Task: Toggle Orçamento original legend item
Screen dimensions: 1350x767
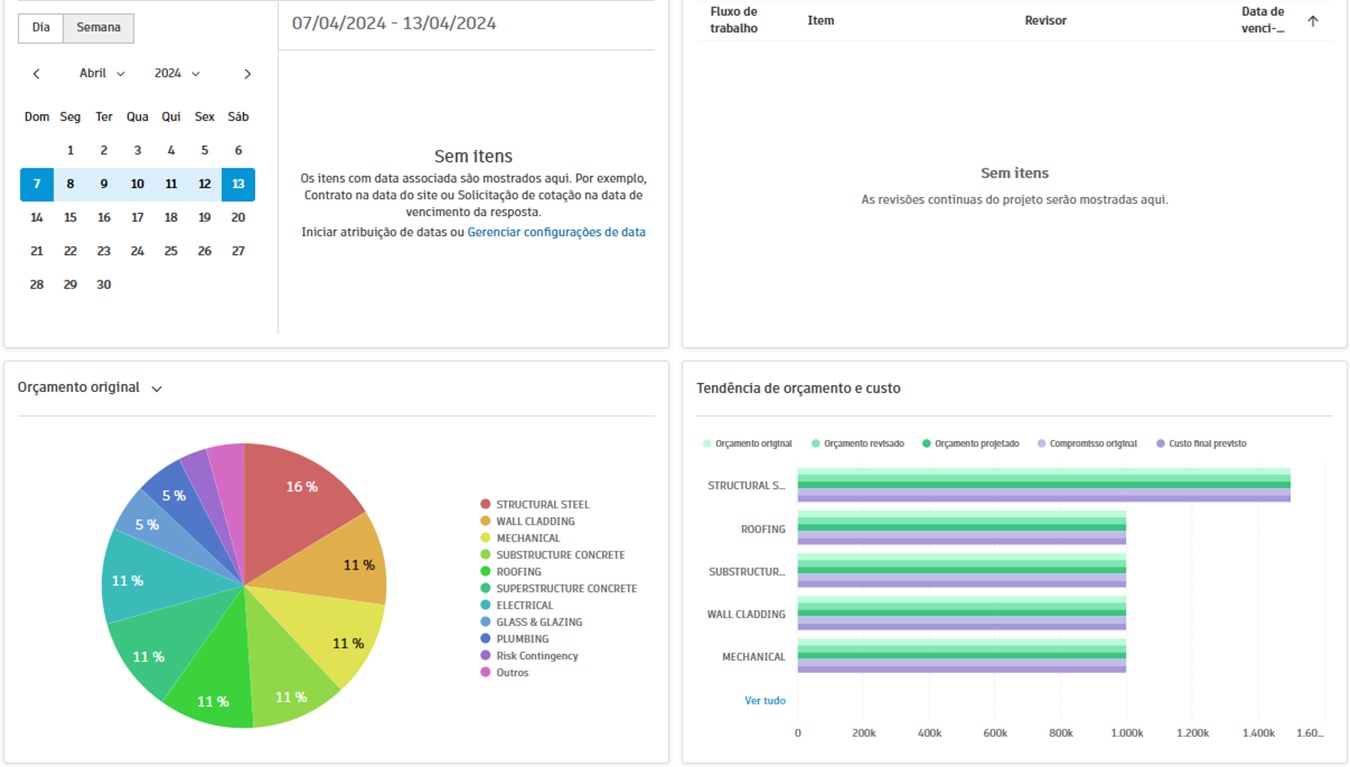Action: coord(748,444)
